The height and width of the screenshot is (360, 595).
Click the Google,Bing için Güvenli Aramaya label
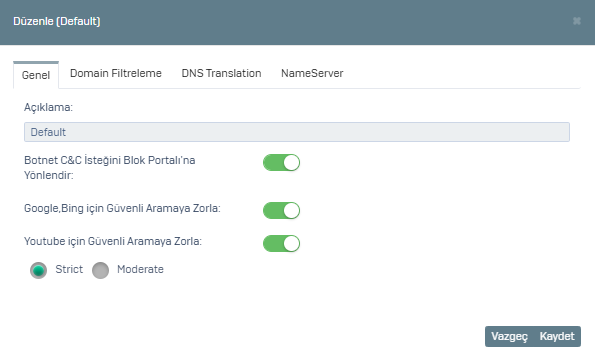coord(122,208)
